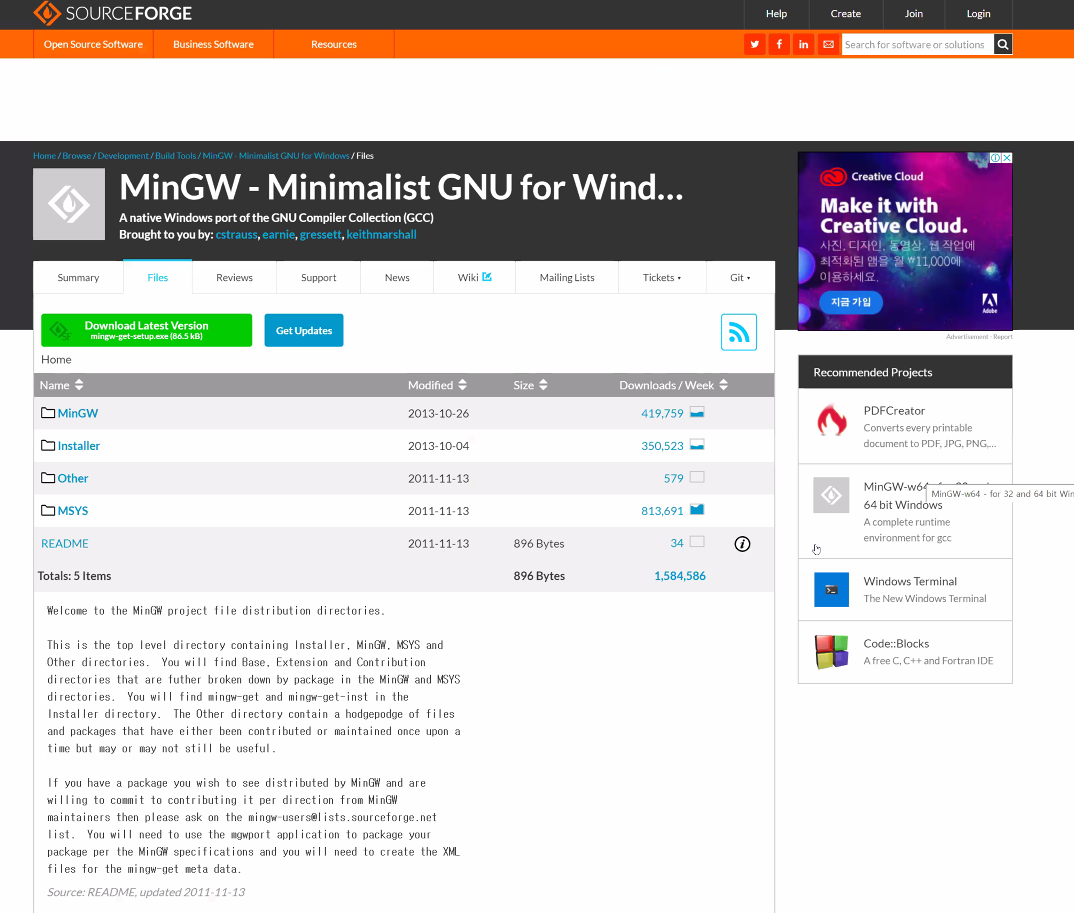Screen dimensions: 1074x913
Task: Click the MinGW-w64 project icon
Action: point(831,495)
